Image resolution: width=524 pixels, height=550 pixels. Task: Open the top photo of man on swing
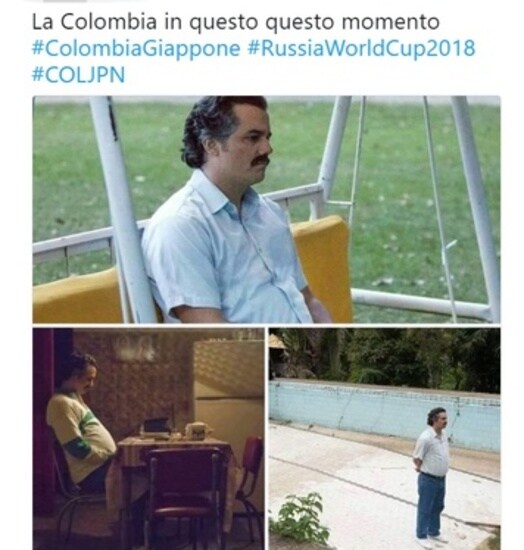266,209
